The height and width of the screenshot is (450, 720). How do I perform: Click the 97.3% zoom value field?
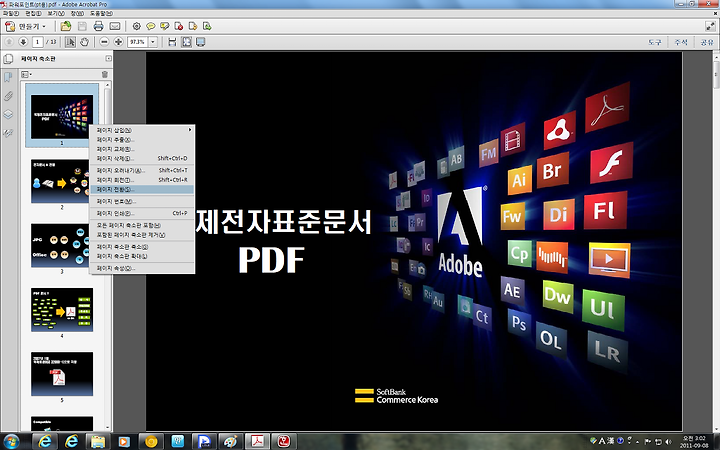(138, 42)
